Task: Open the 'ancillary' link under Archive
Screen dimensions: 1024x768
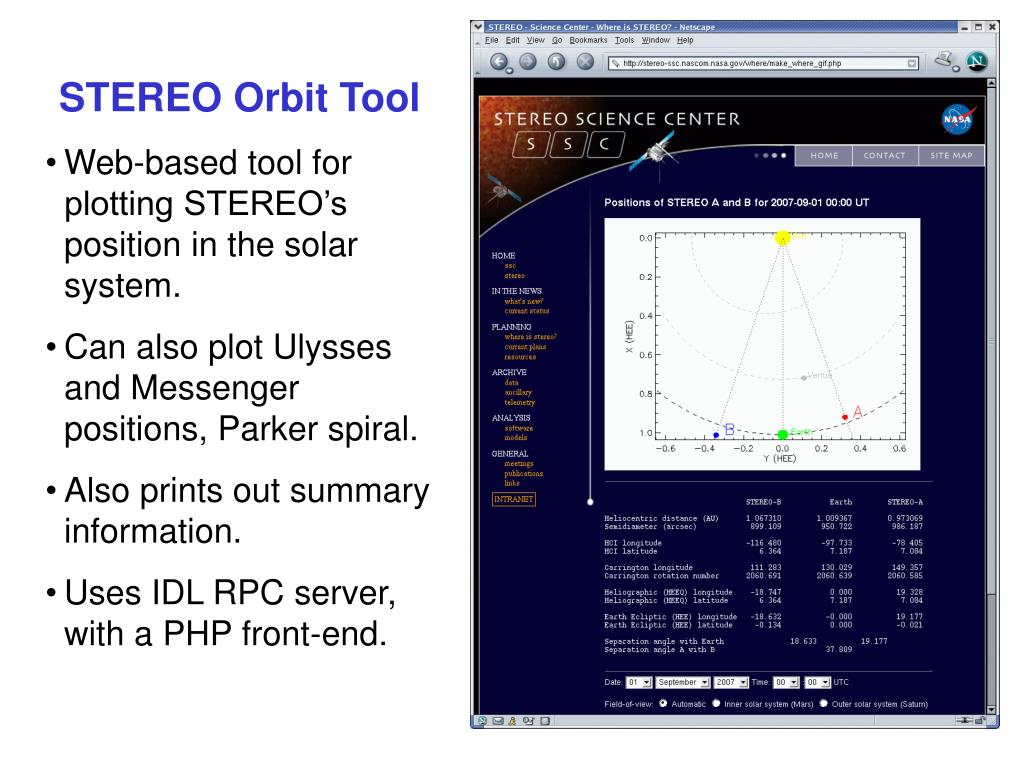Action: (518, 392)
